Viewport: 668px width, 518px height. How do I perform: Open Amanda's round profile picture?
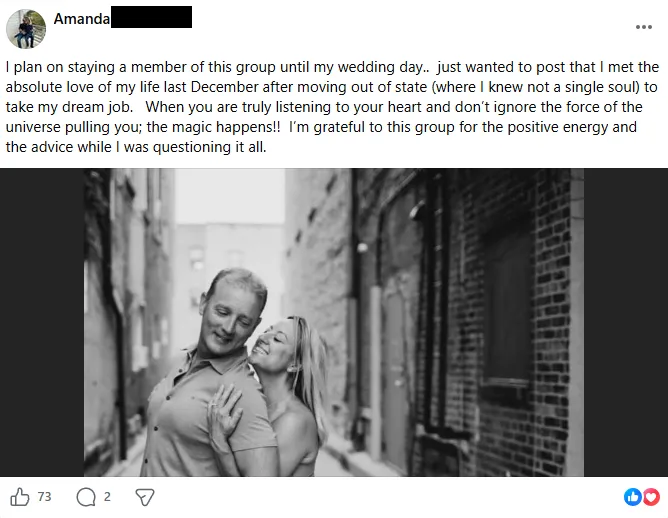click(x=26, y=29)
